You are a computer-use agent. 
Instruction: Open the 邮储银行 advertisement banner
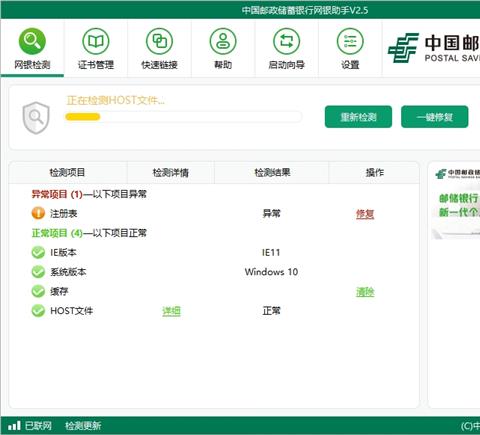pyautogui.click(x=456, y=203)
